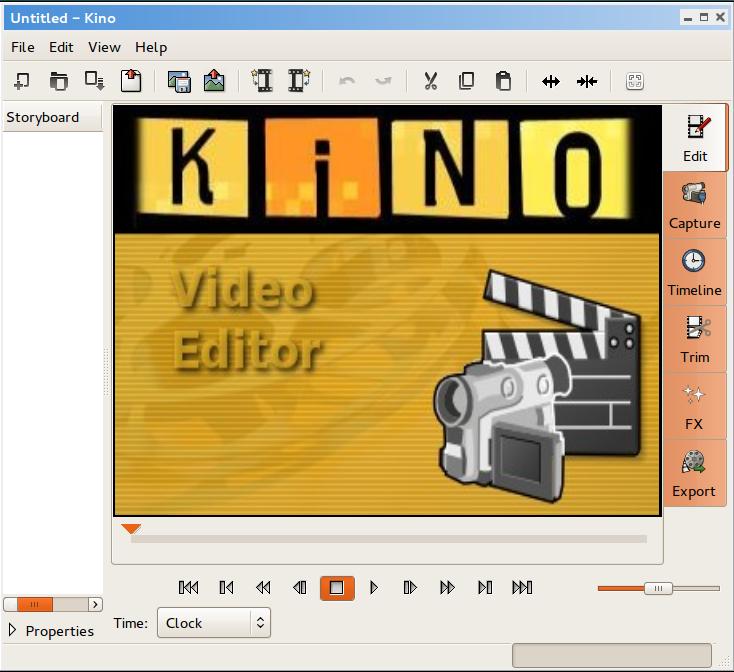734x672 pixels.
Task: Open the Export mode tab
Action: pyautogui.click(x=695, y=473)
